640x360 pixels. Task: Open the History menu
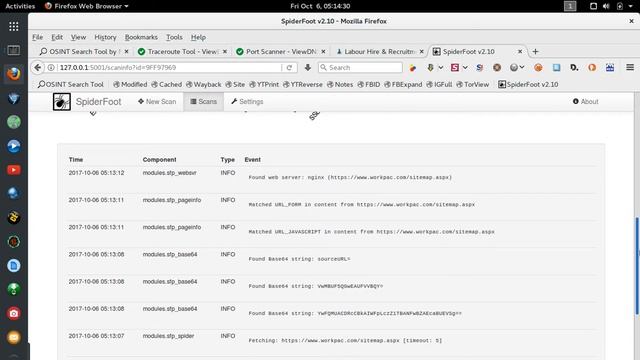105,37
